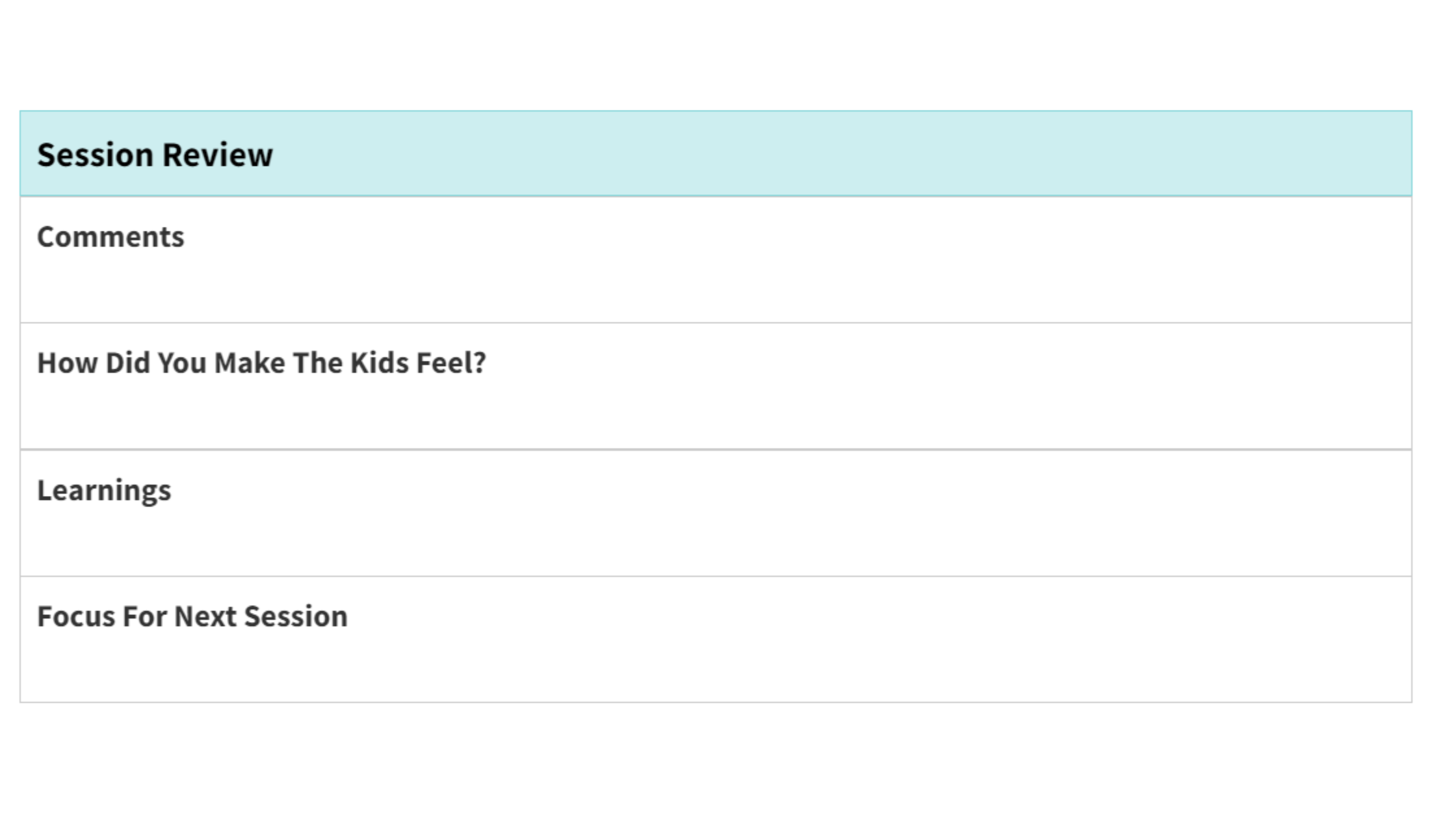The width and height of the screenshot is (1456, 819).
Task: Click in the empty Comments entry area
Action: point(715,286)
